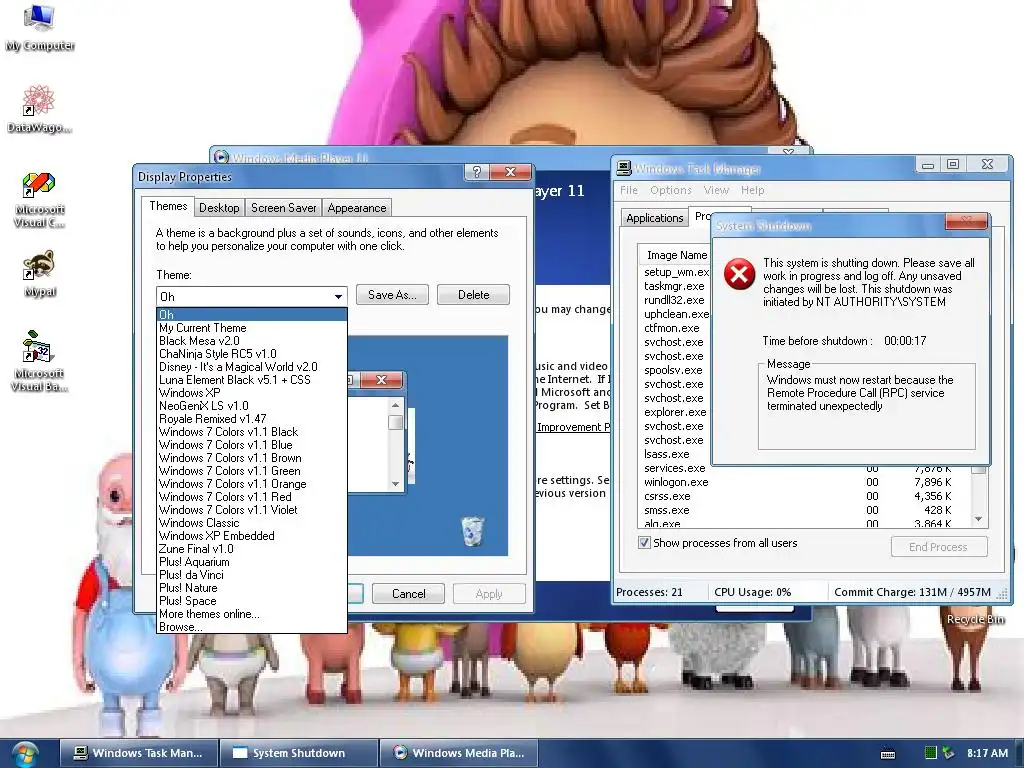Viewport: 1024px width, 768px height.
Task: Collapse the Theme dropdown arrow
Action: coord(338,296)
